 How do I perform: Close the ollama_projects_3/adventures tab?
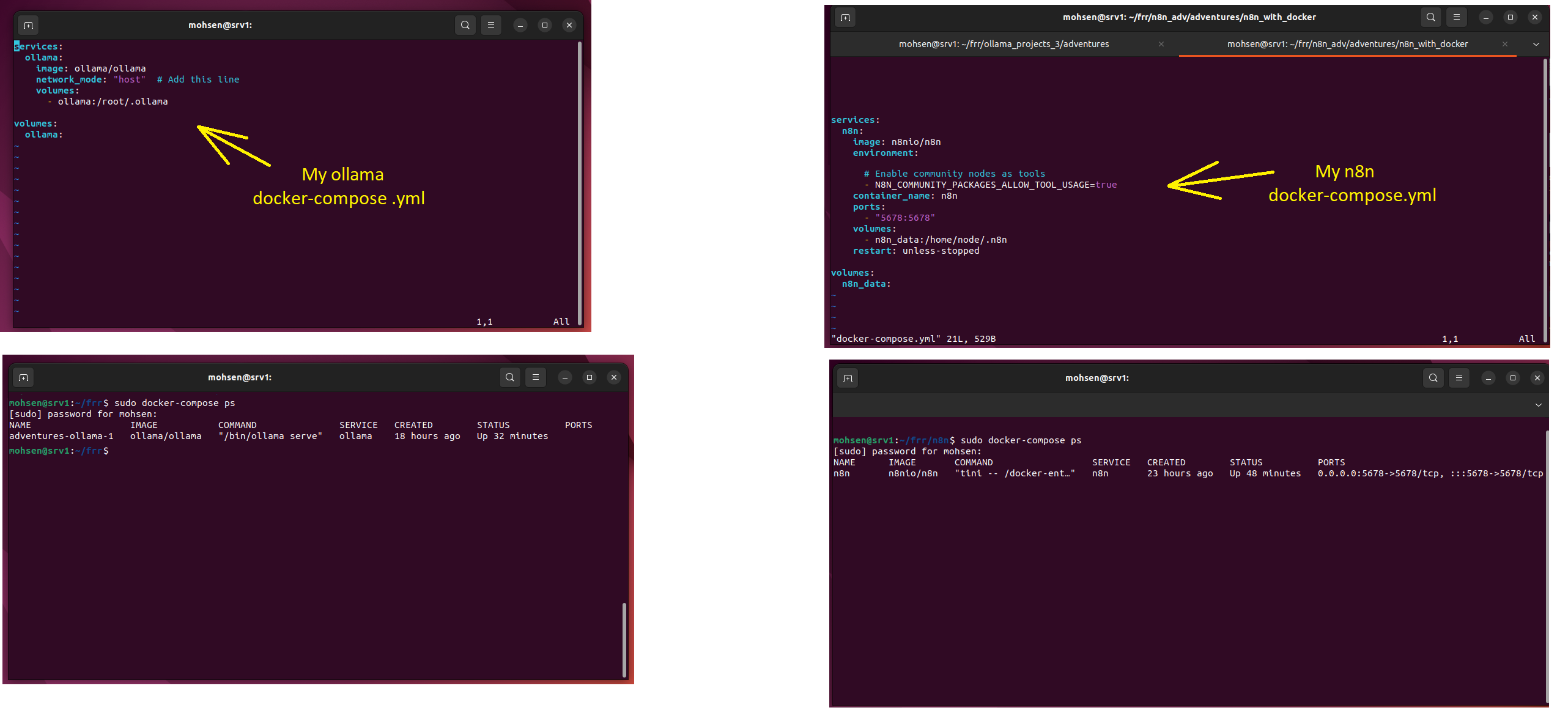[x=1161, y=44]
